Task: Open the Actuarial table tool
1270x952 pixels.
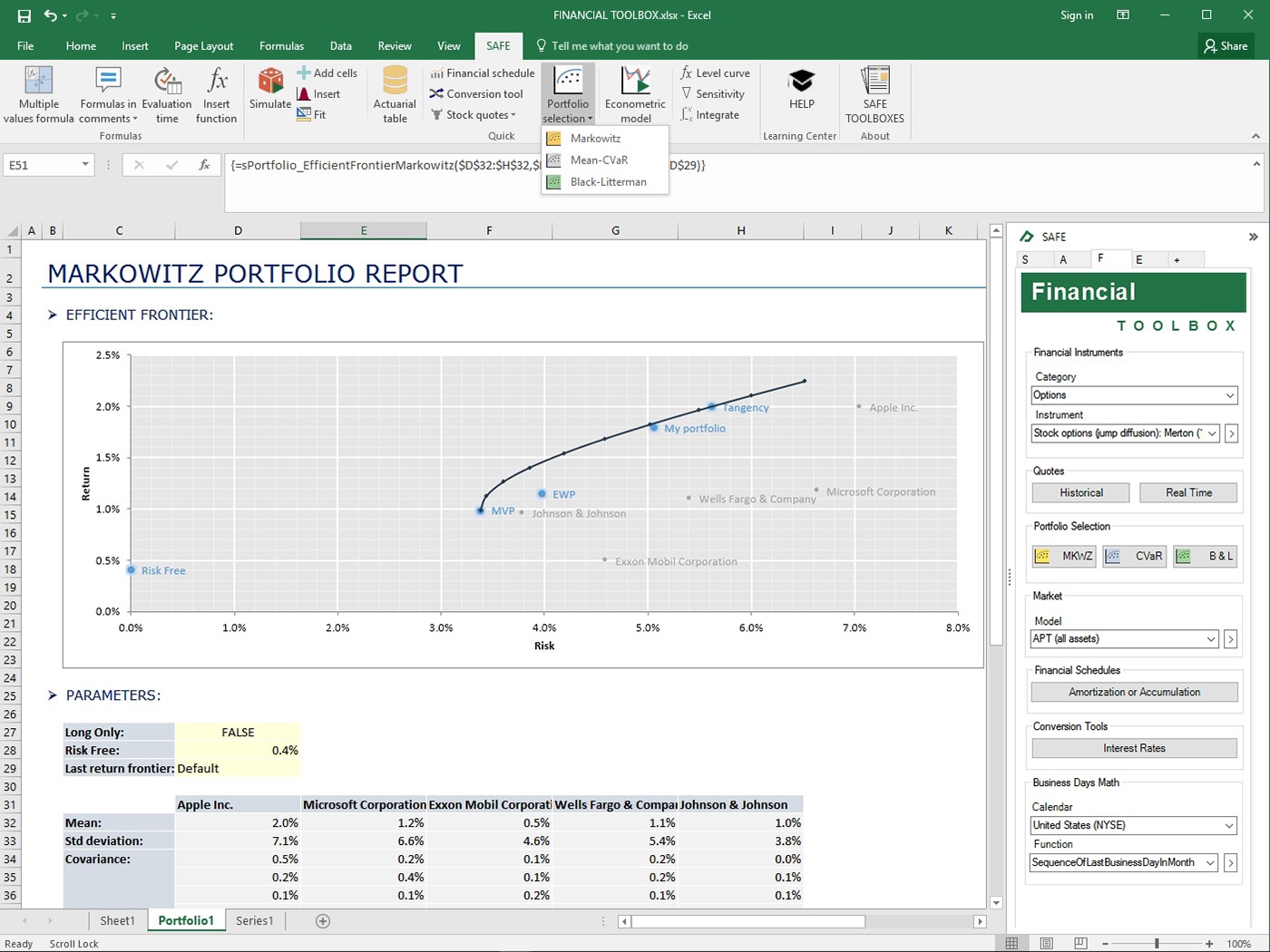Action: pyautogui.click(x=395, y=95)
